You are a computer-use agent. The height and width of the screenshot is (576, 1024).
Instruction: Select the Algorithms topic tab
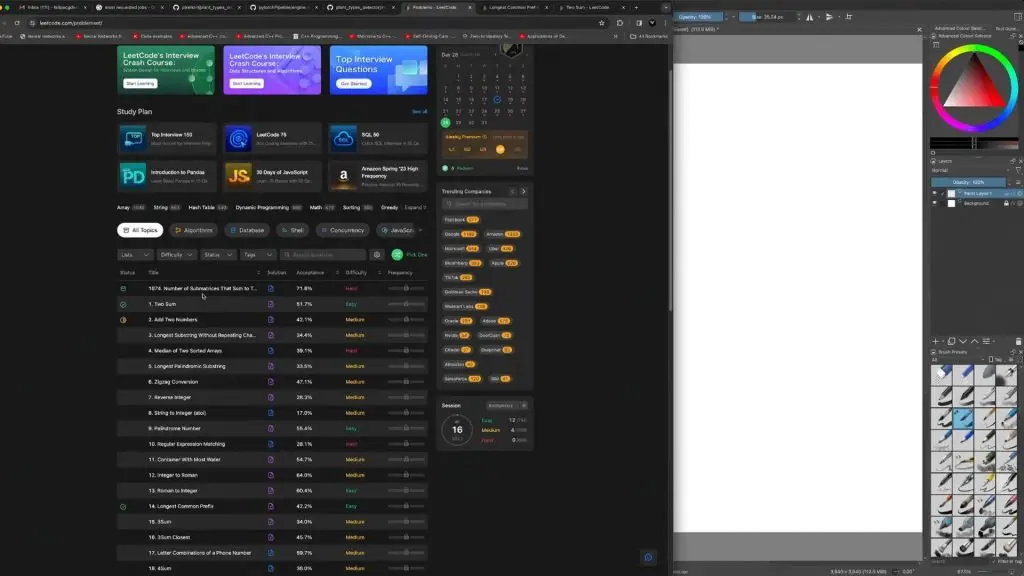point(192,230)
